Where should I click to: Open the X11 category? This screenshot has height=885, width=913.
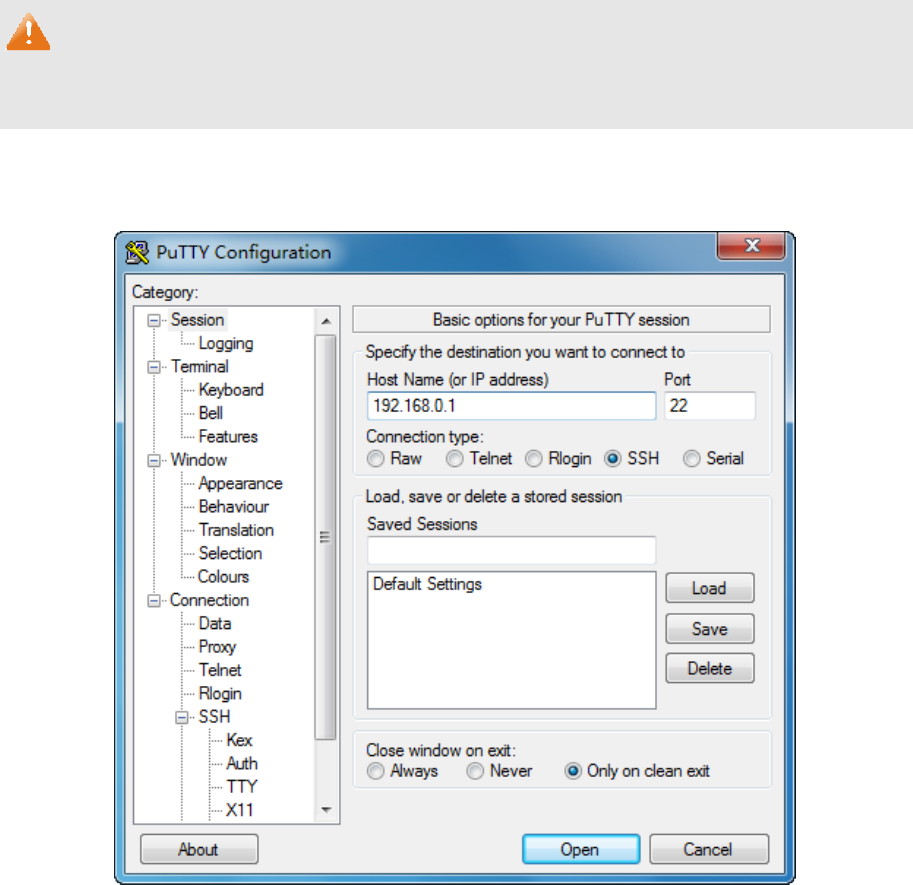pyautogui.click(x=239, y=810)
